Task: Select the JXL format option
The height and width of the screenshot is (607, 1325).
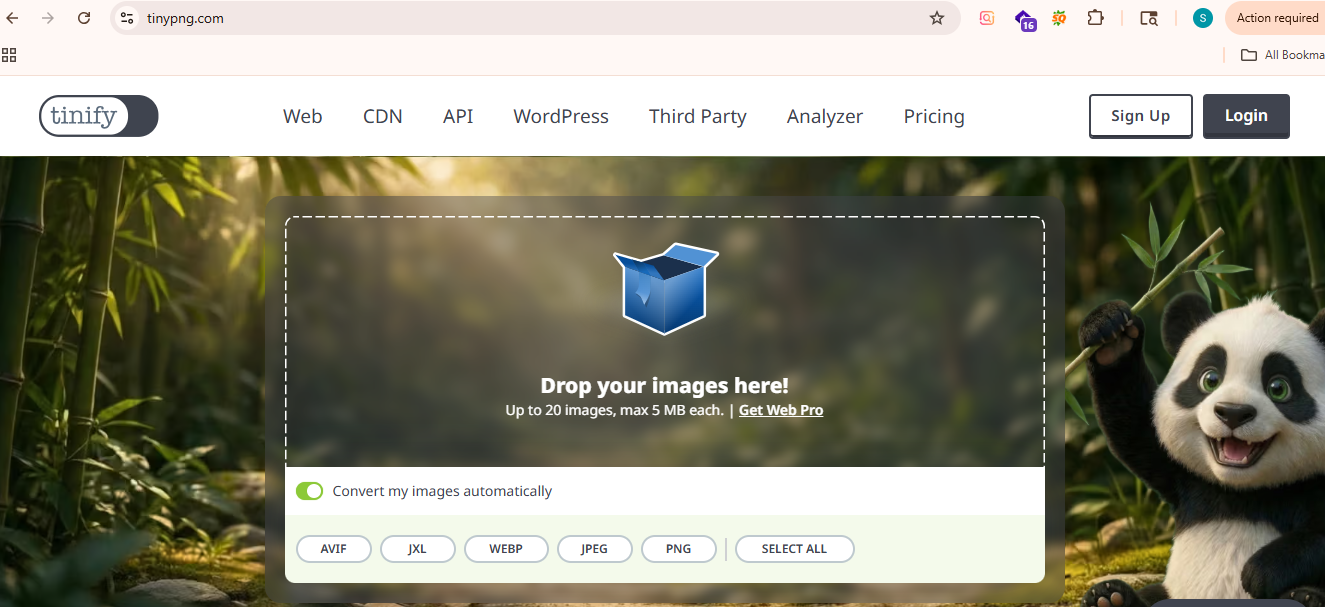Action: pos(418,549)
